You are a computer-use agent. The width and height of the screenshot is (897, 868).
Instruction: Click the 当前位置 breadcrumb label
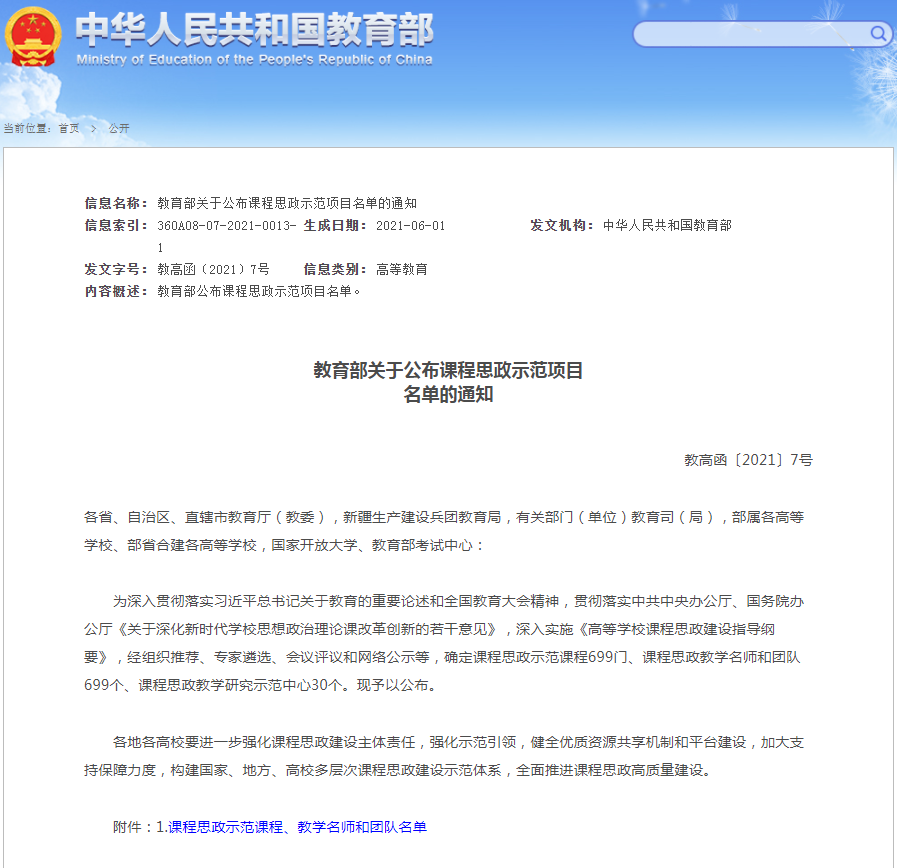(x=27, y=128)
